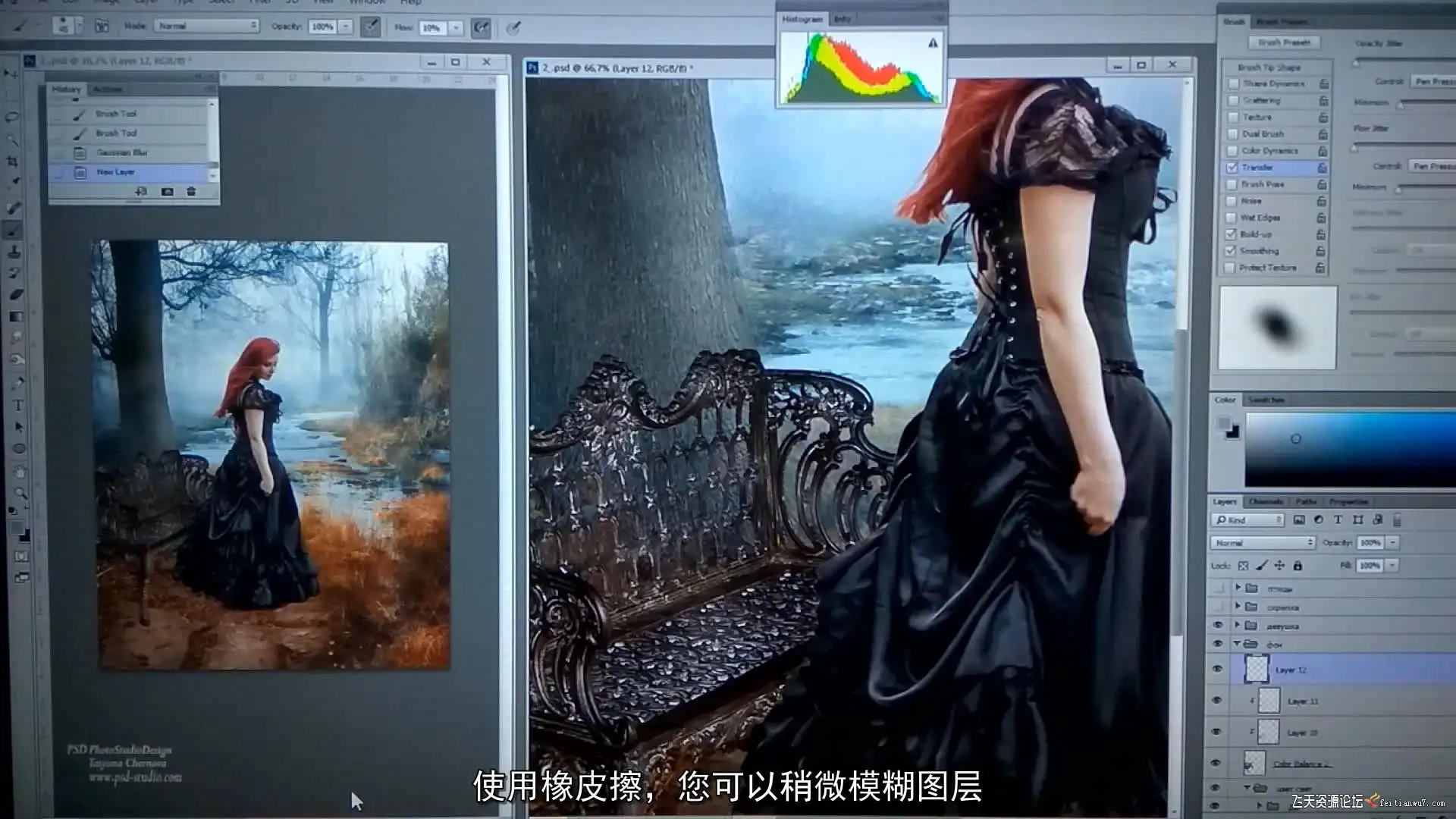Hide Layer 12 with its eye icon

(x=1218, y=669)
